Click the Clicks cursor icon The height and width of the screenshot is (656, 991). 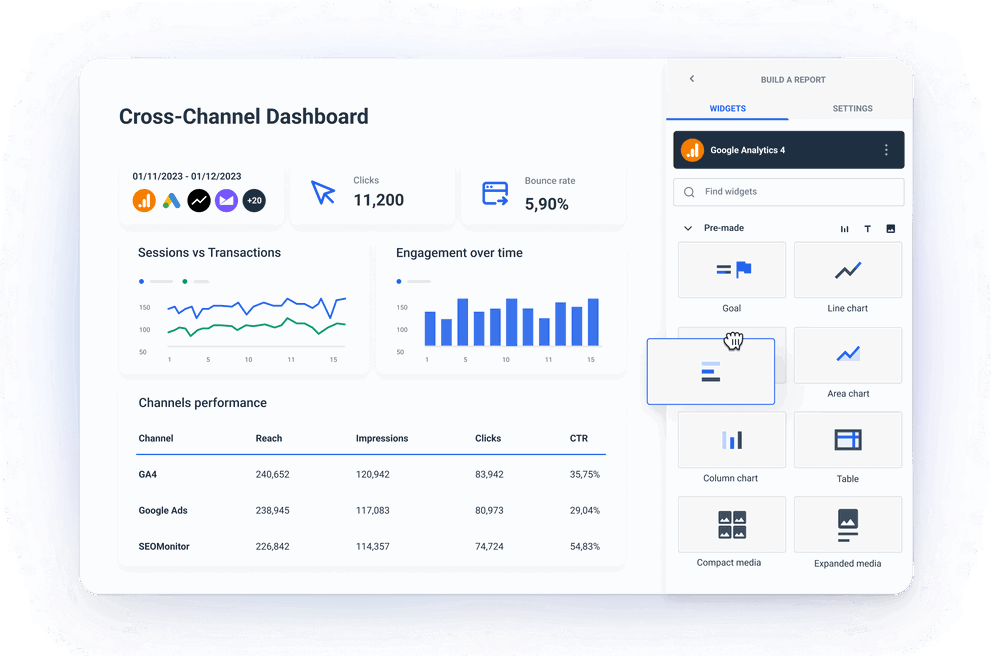tap(323, 192)
